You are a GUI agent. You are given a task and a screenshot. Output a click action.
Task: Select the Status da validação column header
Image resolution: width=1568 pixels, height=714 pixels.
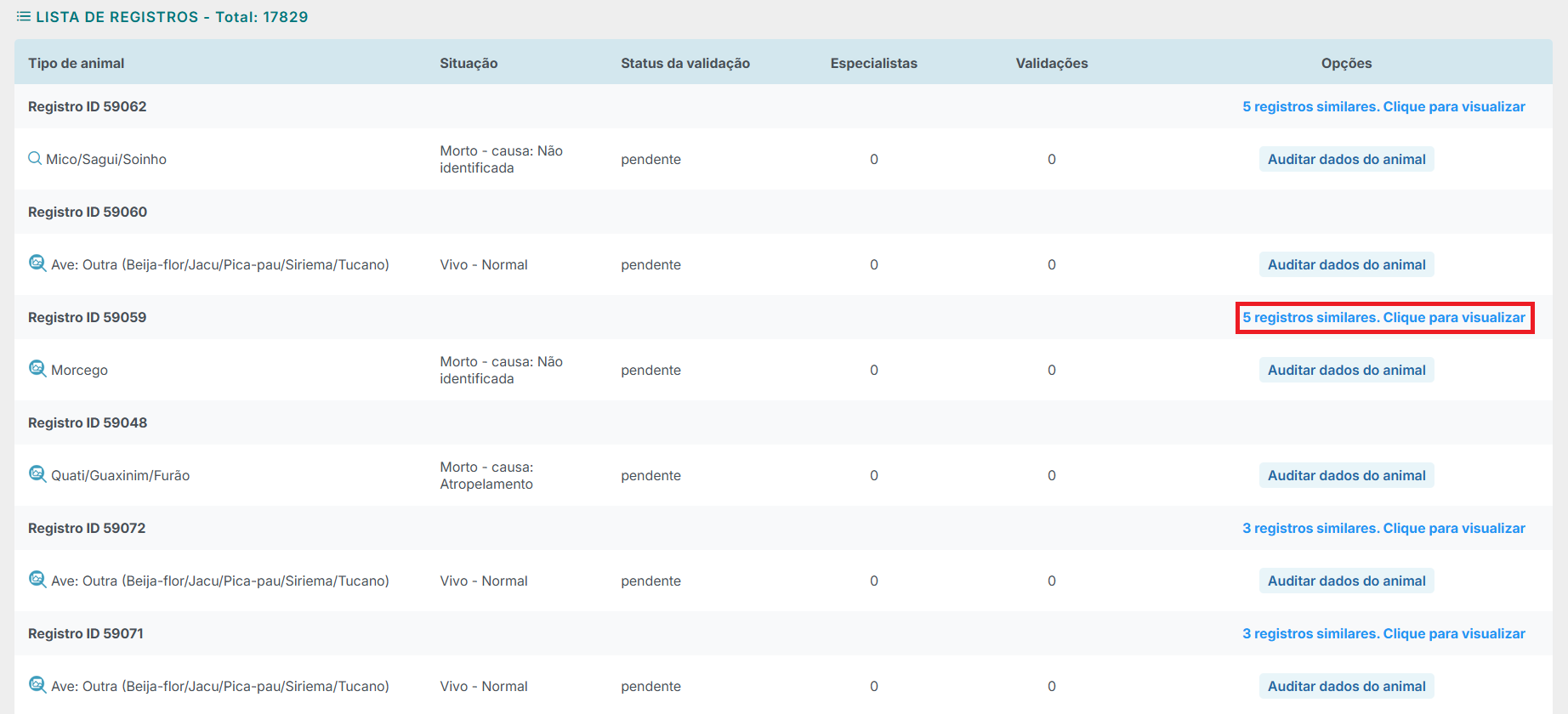click(685, 63)
